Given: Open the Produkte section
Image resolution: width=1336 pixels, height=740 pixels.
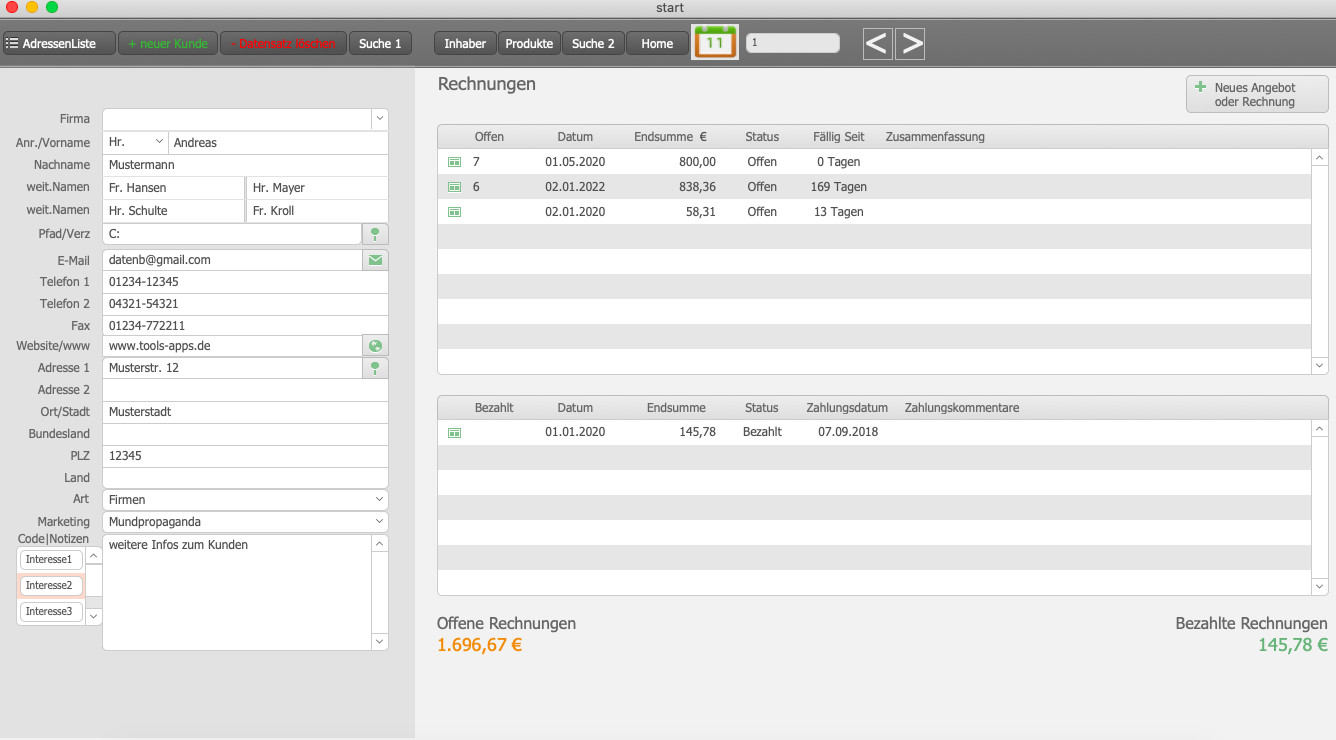Looking at the screenshot, I should (529, 44).
